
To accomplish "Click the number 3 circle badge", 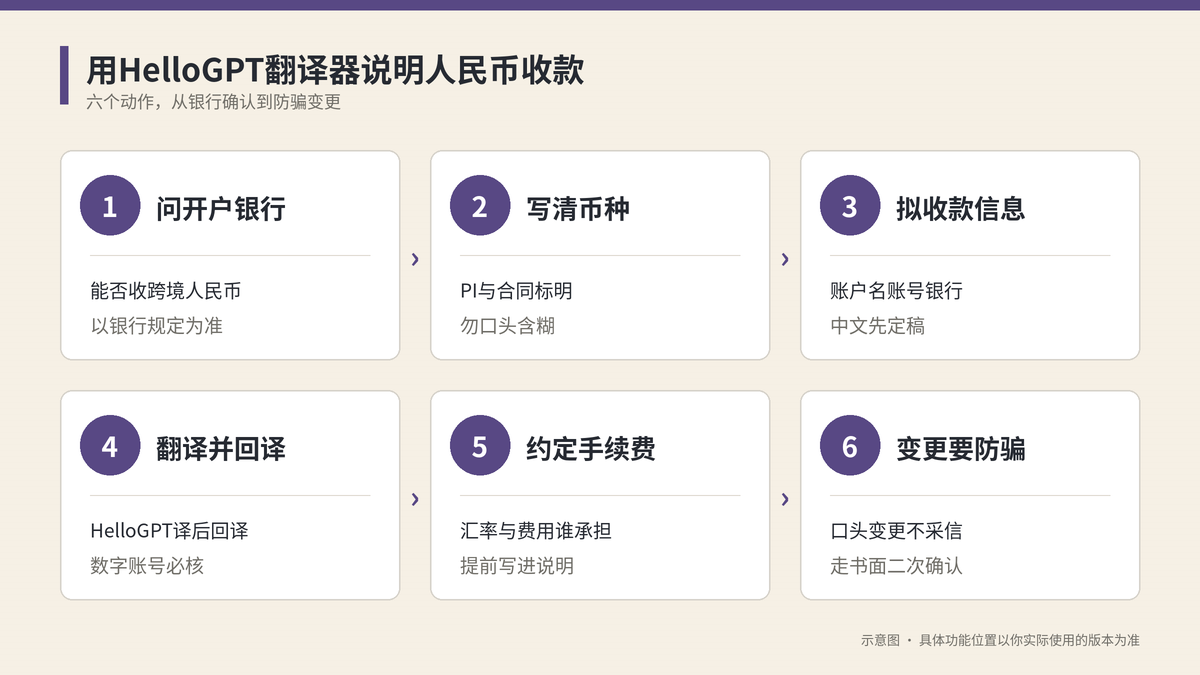I will click(x=850, y=207).
